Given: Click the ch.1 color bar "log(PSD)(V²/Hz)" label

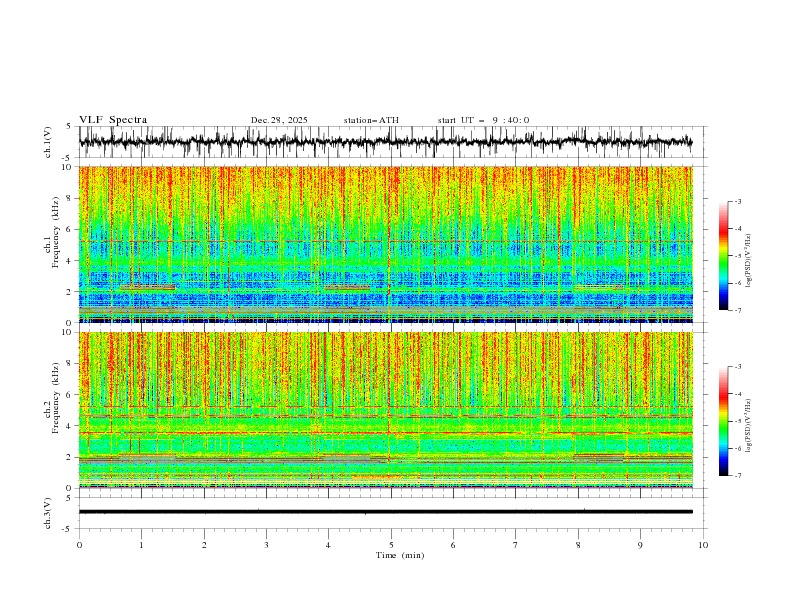Looking at the screenshot, I should [x=749, y=261].
